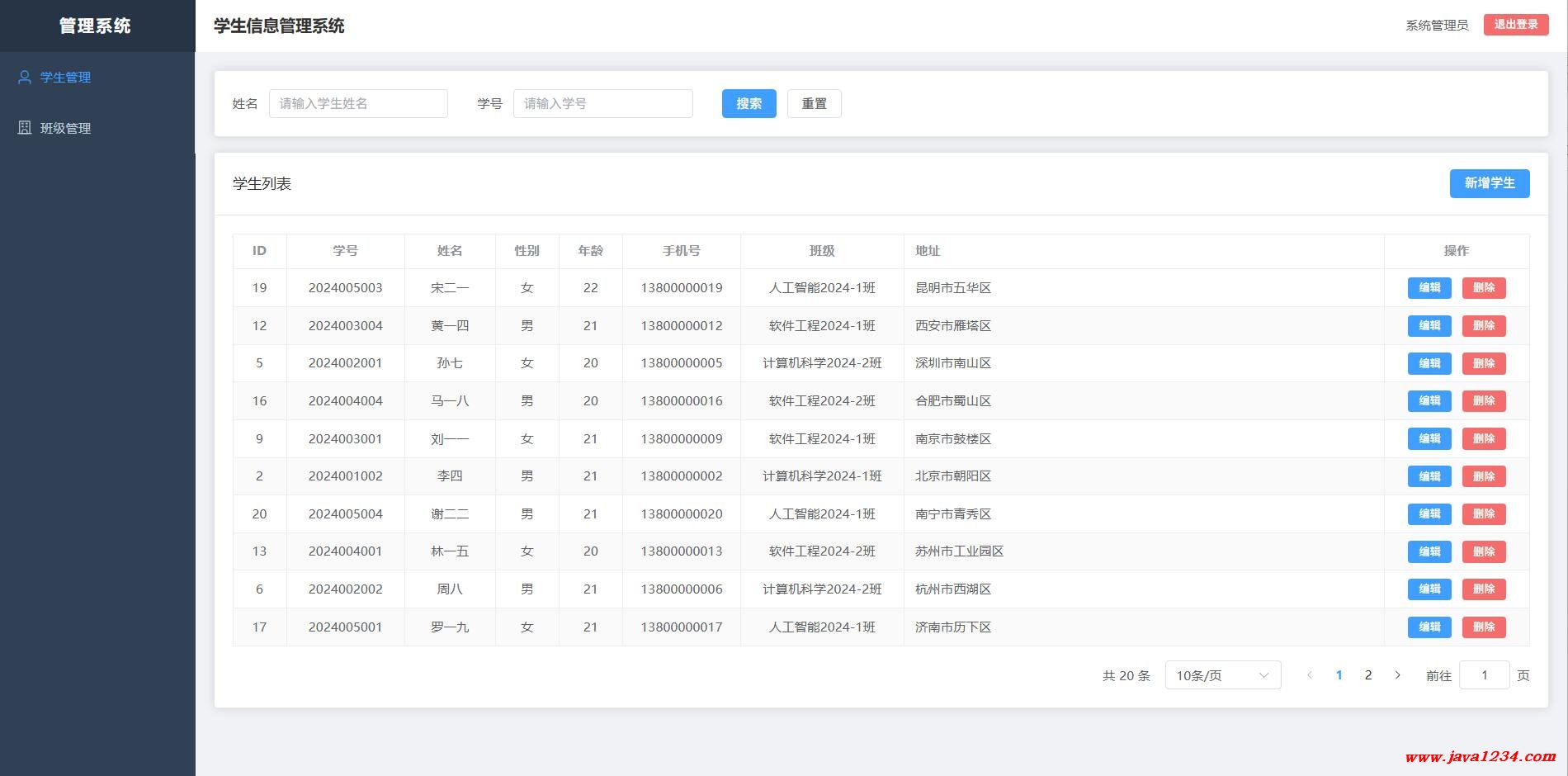
Task: Click the previous page left arrow
Action: tap(1310, 675)
